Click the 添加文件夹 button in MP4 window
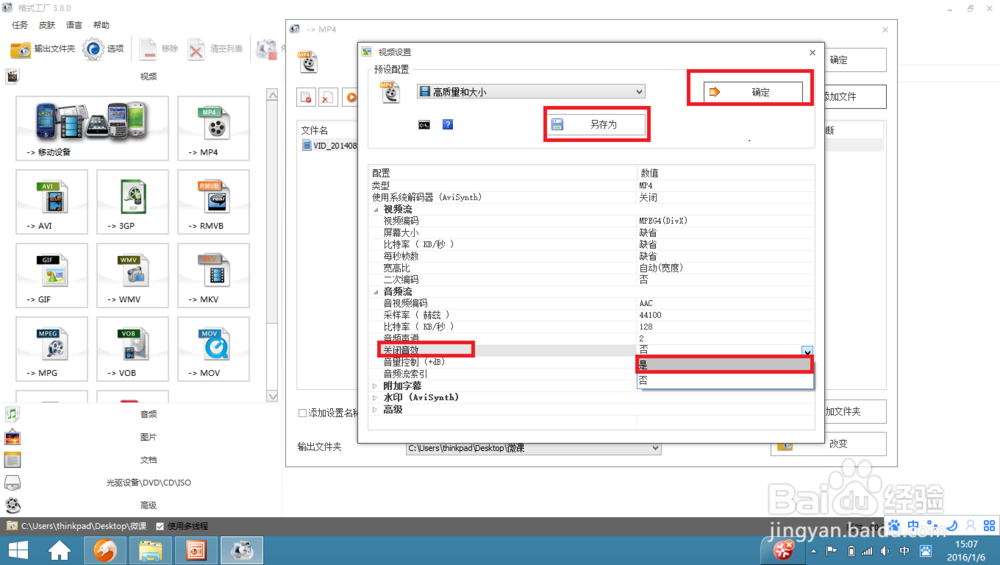The height and width of the screenshot is (565, 1000). point(855,412)
